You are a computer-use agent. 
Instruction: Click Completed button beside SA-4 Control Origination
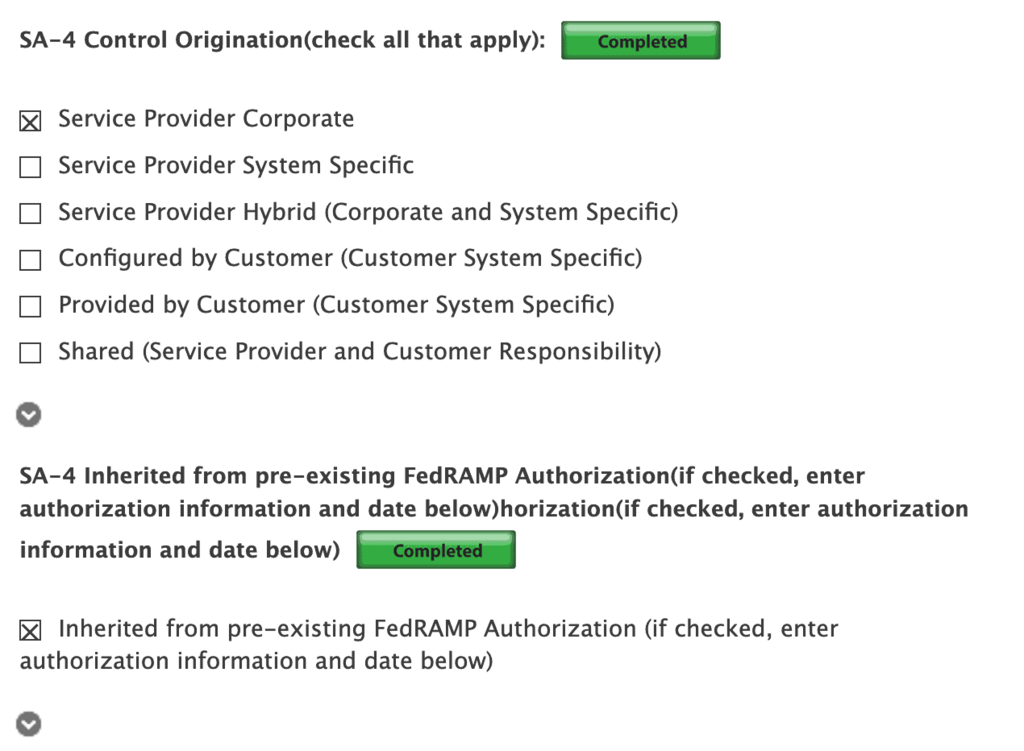pos(641,42)
